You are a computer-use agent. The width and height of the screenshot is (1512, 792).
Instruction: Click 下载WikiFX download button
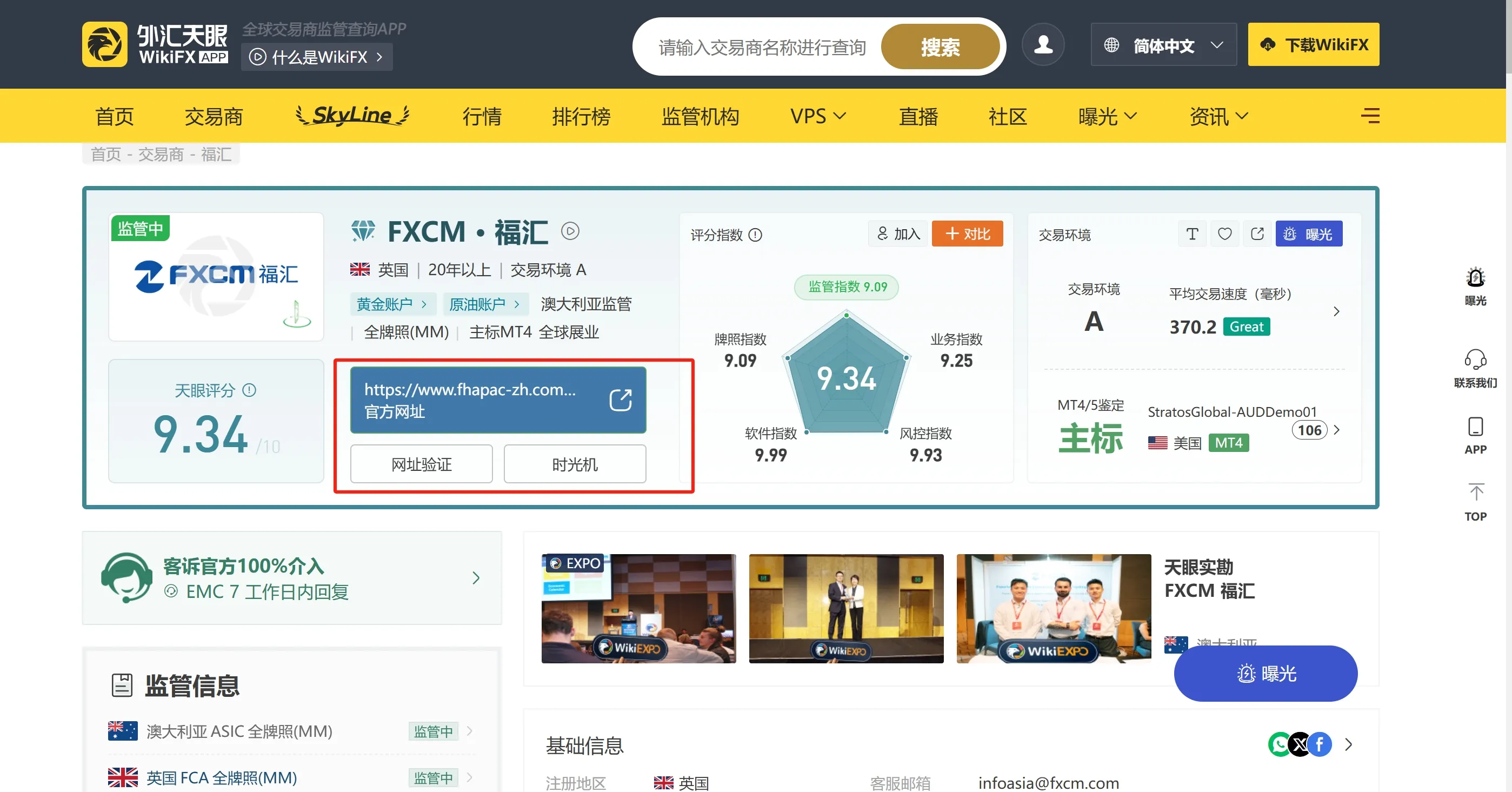1313,45
